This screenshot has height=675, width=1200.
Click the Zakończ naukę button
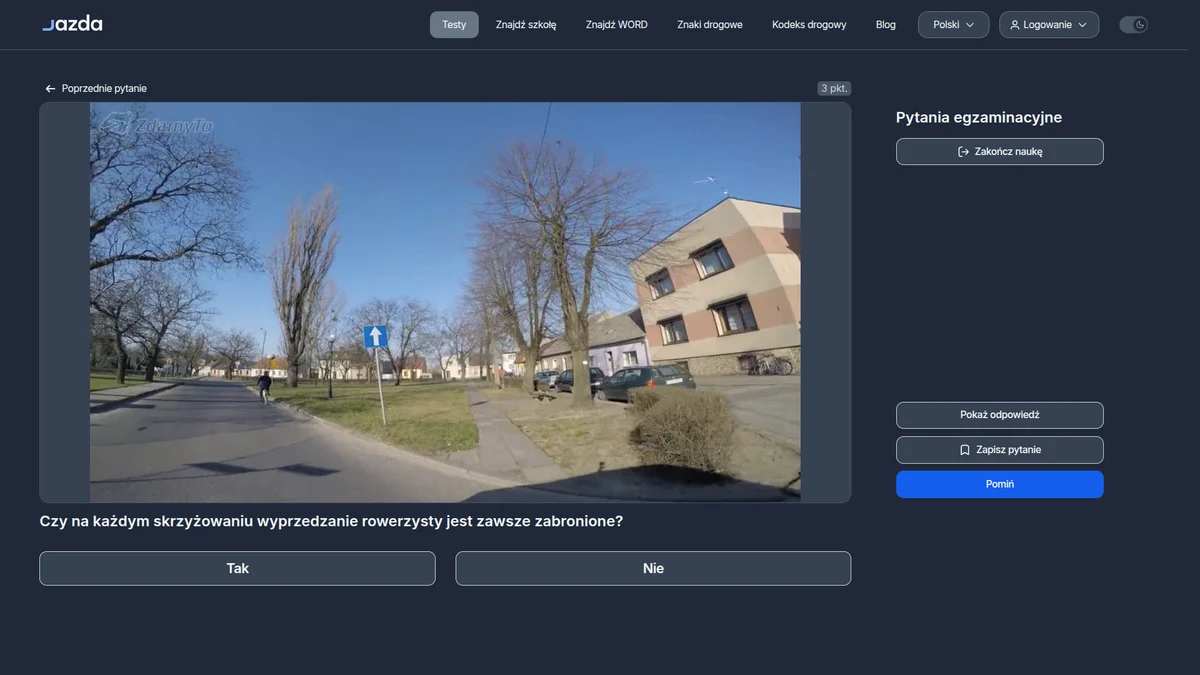[x=1000, y=152]
